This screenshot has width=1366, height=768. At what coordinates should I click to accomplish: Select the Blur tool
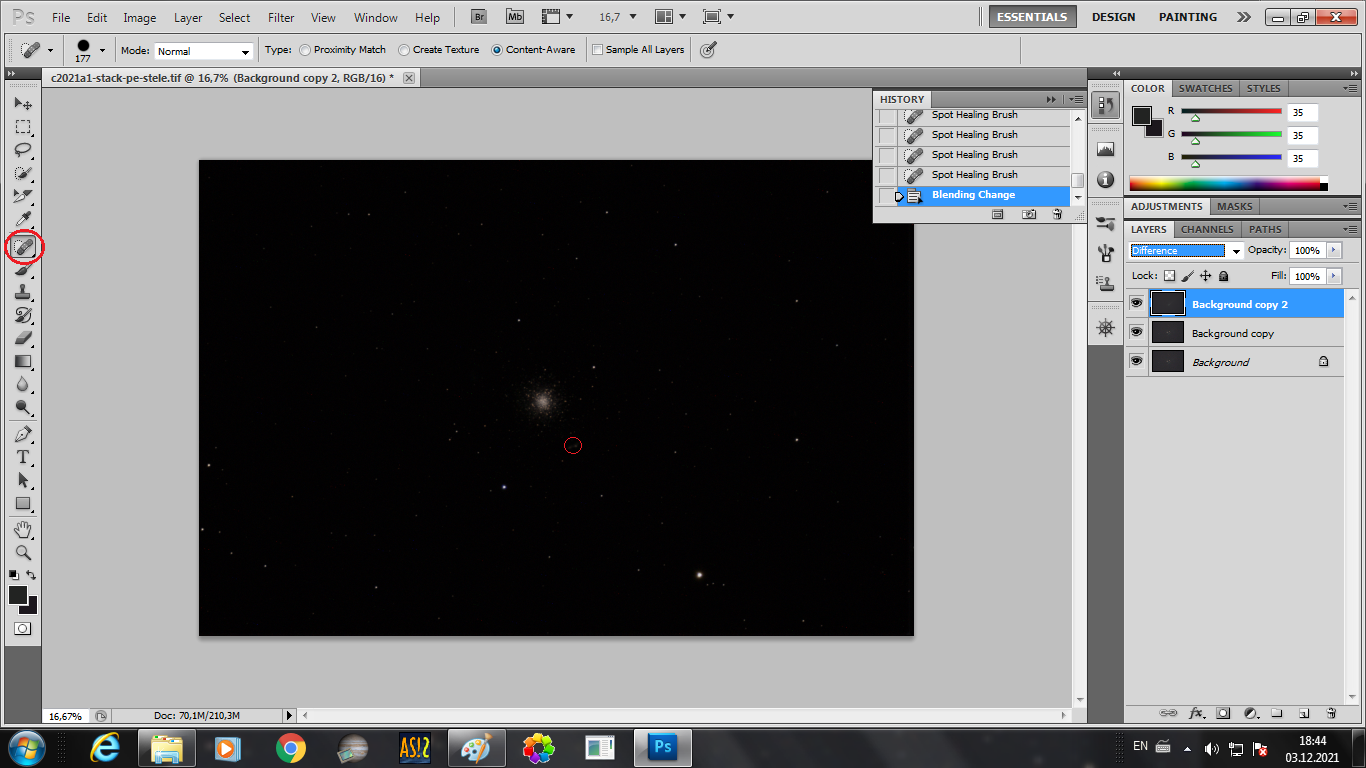22,384
